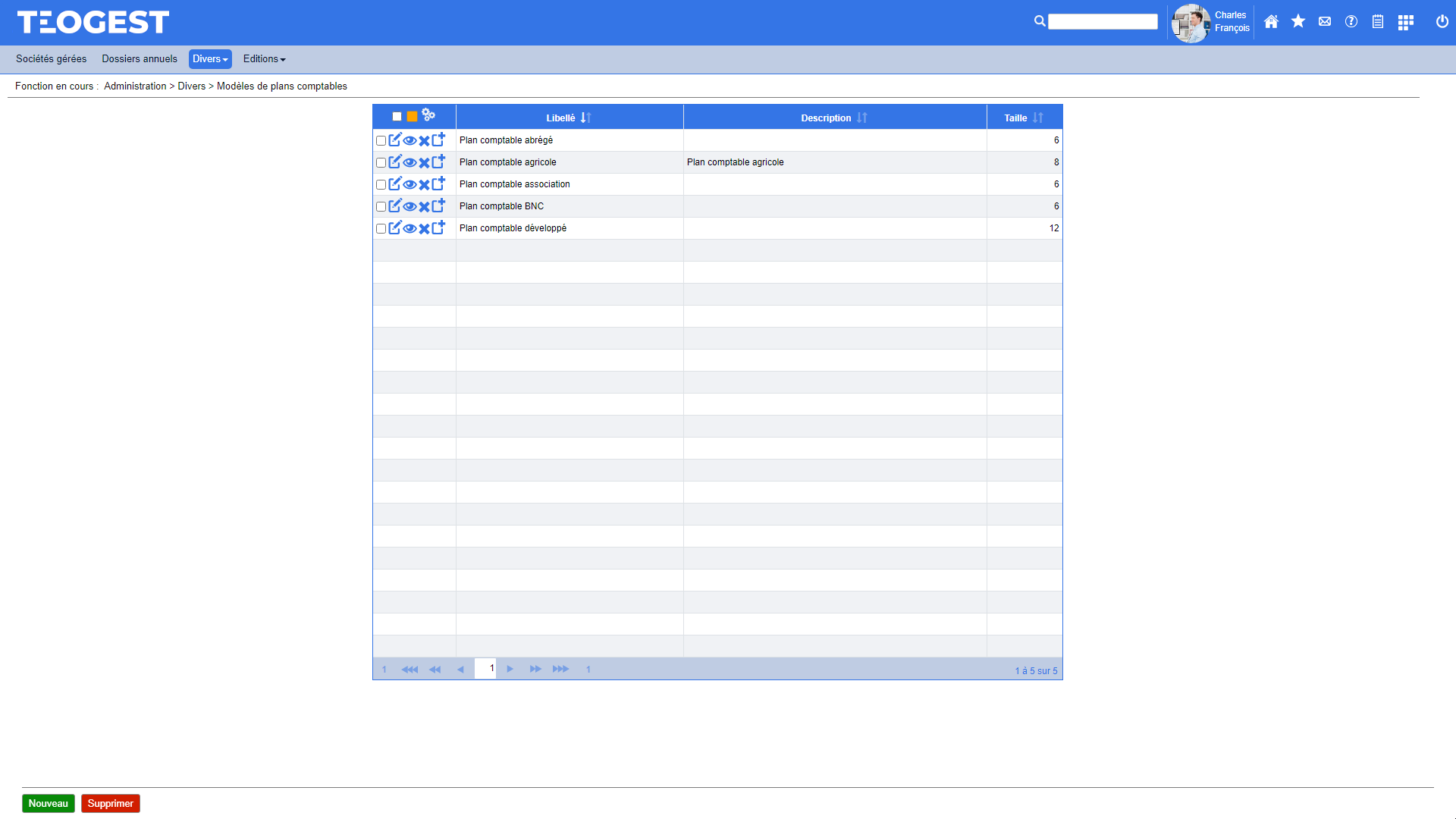Edit the Plan comptable abrégé row
1456x819 pixels.
click(394, 140)
